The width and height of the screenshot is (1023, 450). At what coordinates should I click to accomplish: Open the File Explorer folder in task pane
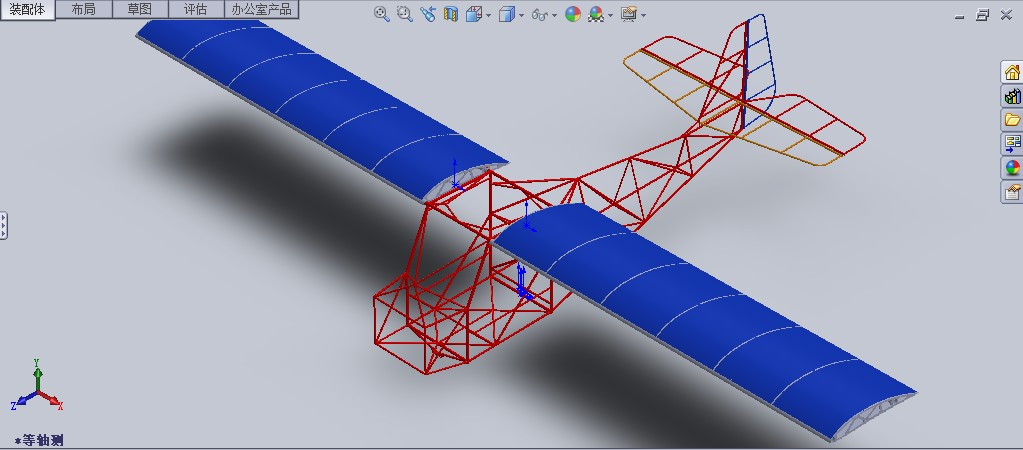pyautogui.click(x=1012, y=119)
